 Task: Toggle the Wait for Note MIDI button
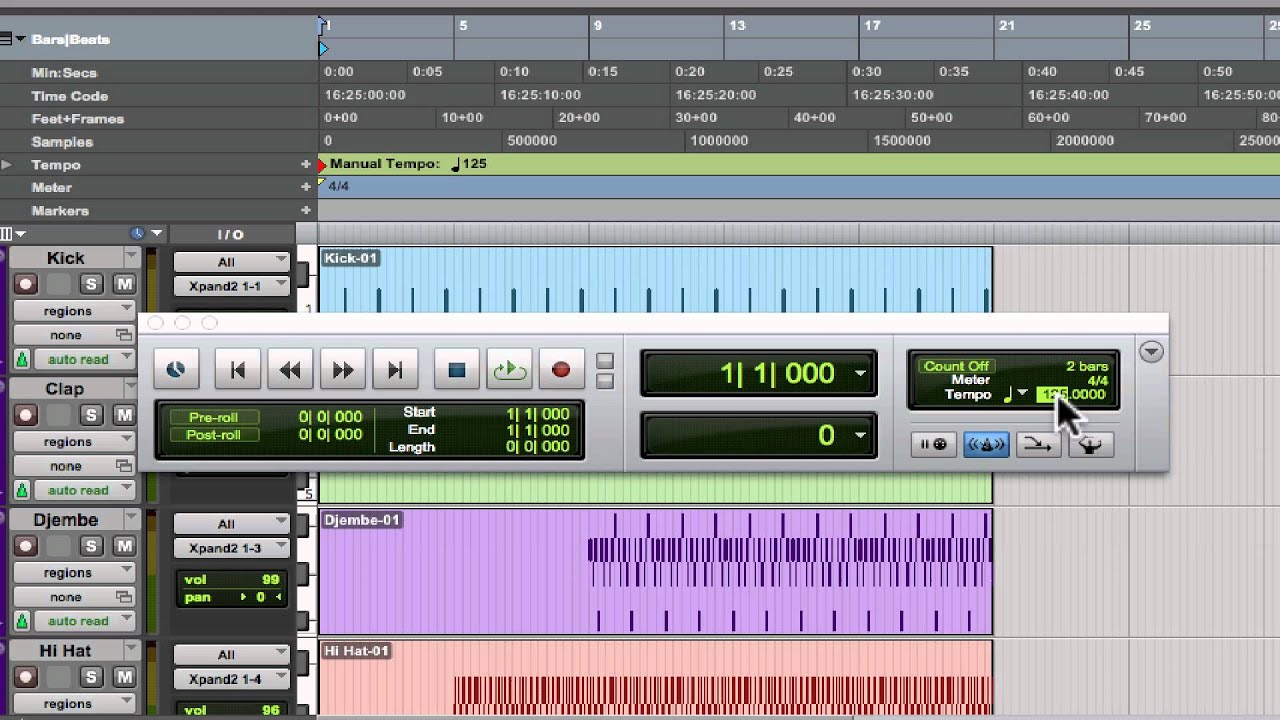coord(934,445)
